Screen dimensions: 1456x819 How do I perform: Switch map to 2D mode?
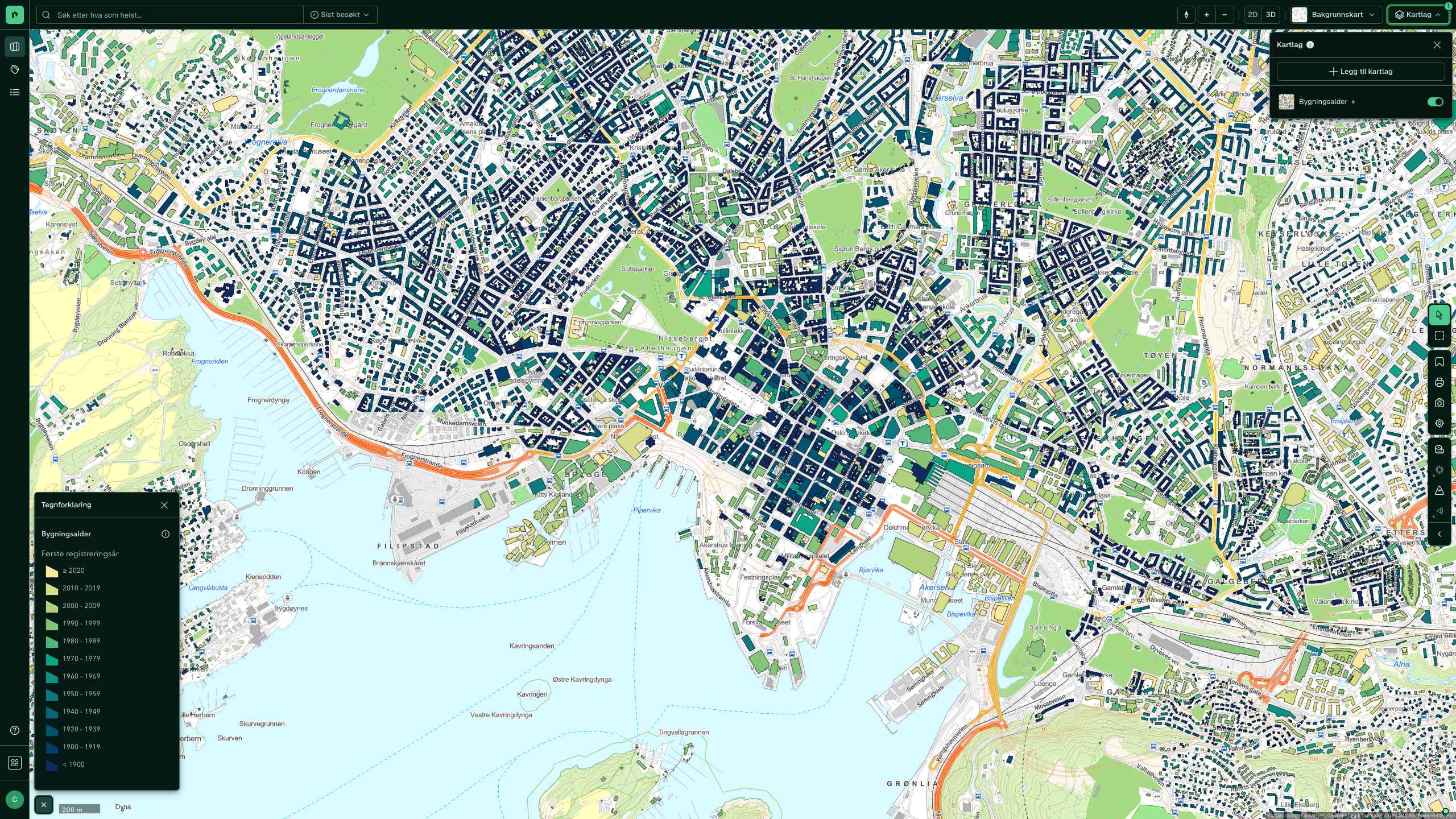[1252, 15]
